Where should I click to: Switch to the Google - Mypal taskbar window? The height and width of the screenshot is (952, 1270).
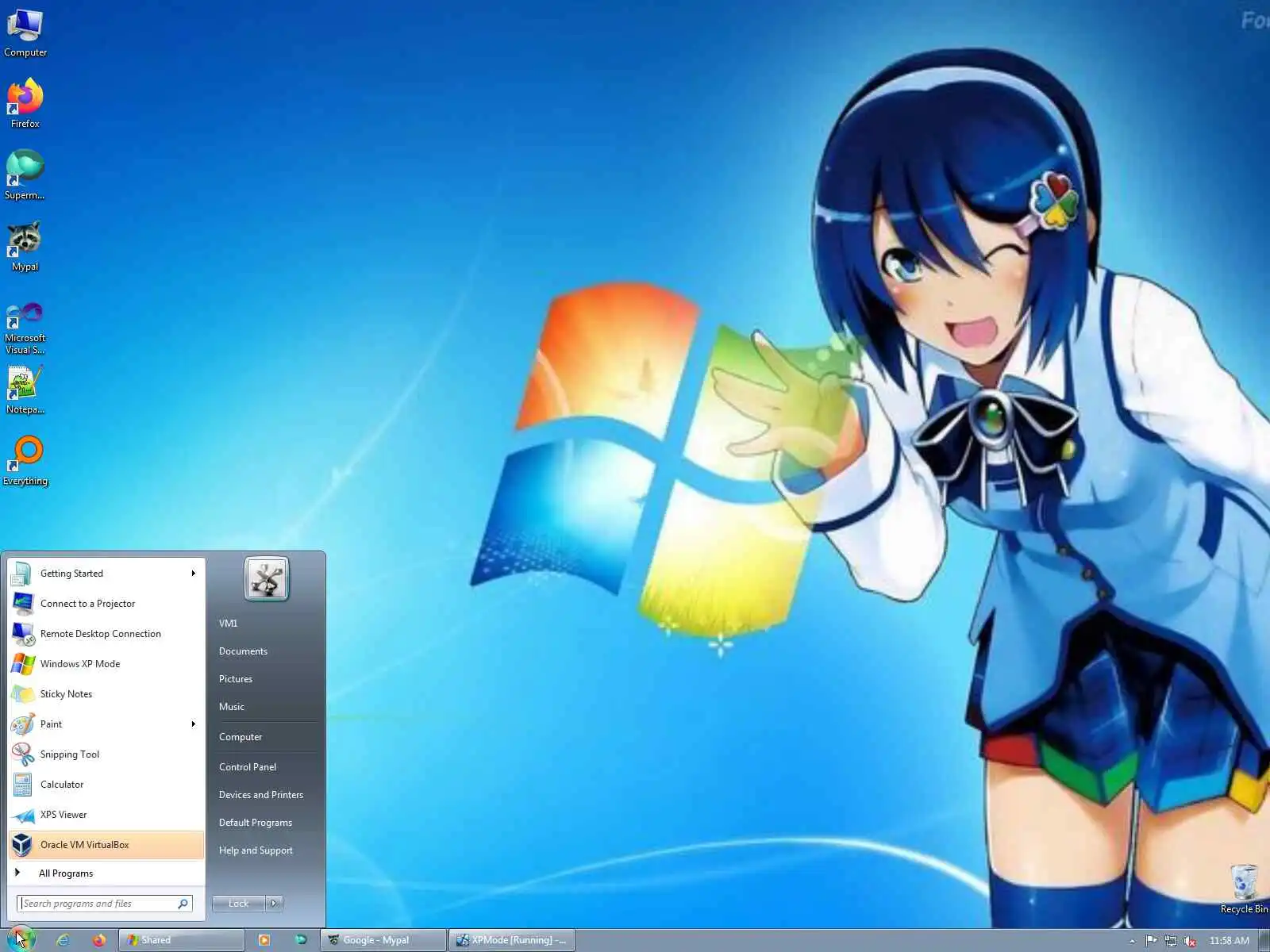383,940
